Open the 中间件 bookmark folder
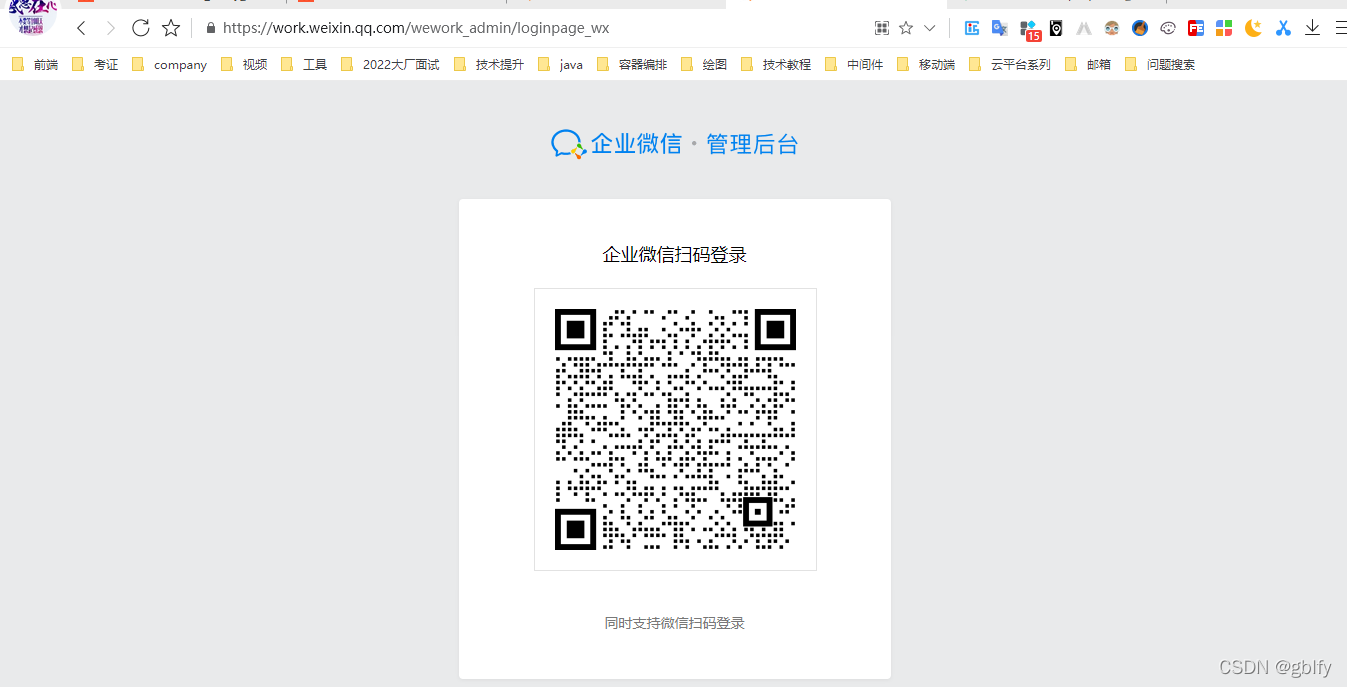Viewport: 1347px width, 687px height. pyautogui.click(x=854, y=65)
